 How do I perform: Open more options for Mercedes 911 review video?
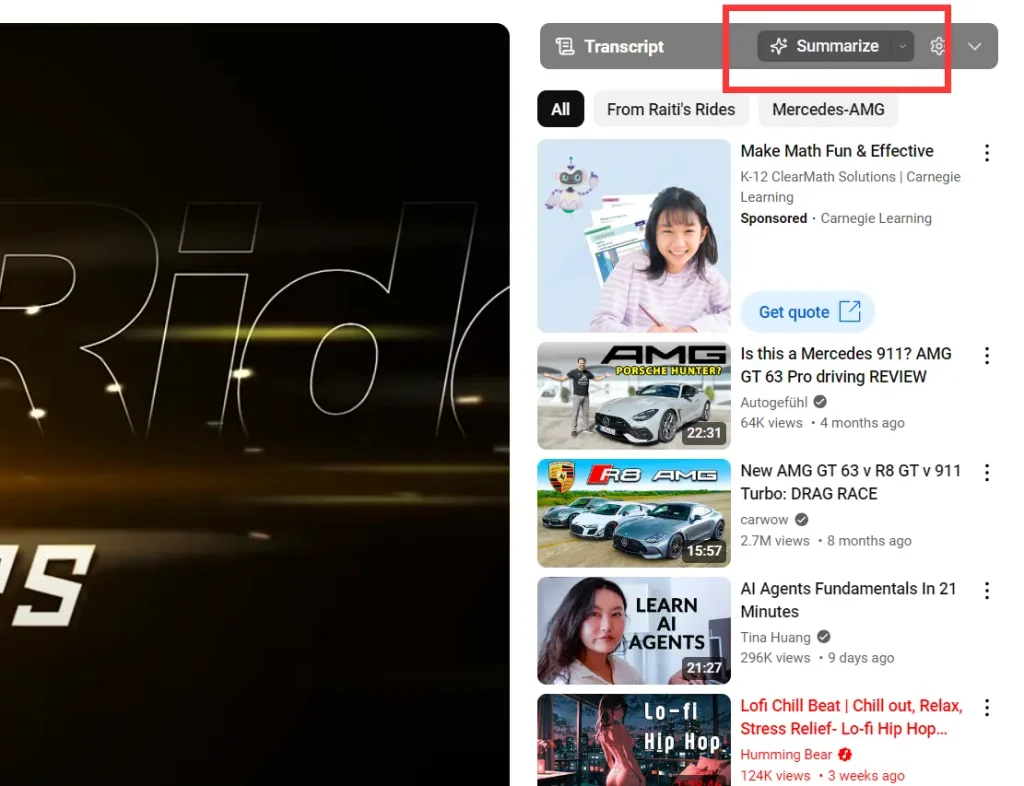click(987, 356)
